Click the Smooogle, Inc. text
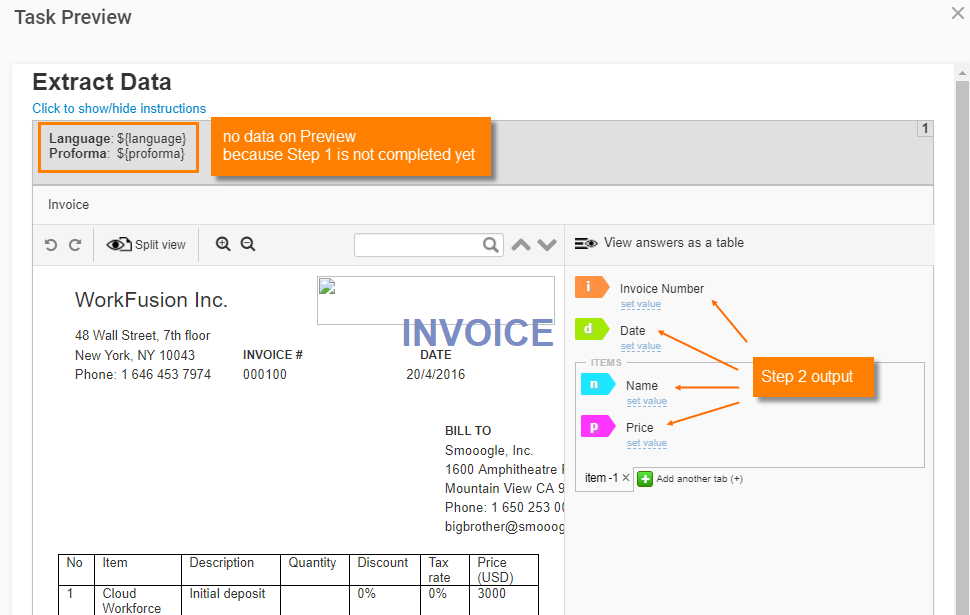 click(x=489, y=450)
